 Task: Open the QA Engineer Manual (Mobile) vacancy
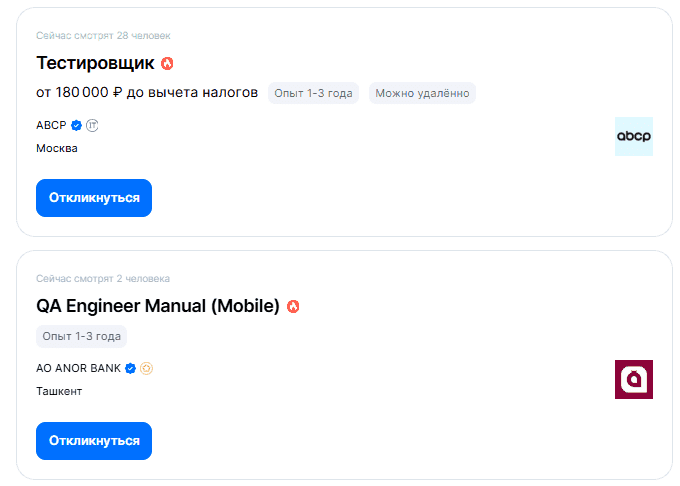(158, 306)
